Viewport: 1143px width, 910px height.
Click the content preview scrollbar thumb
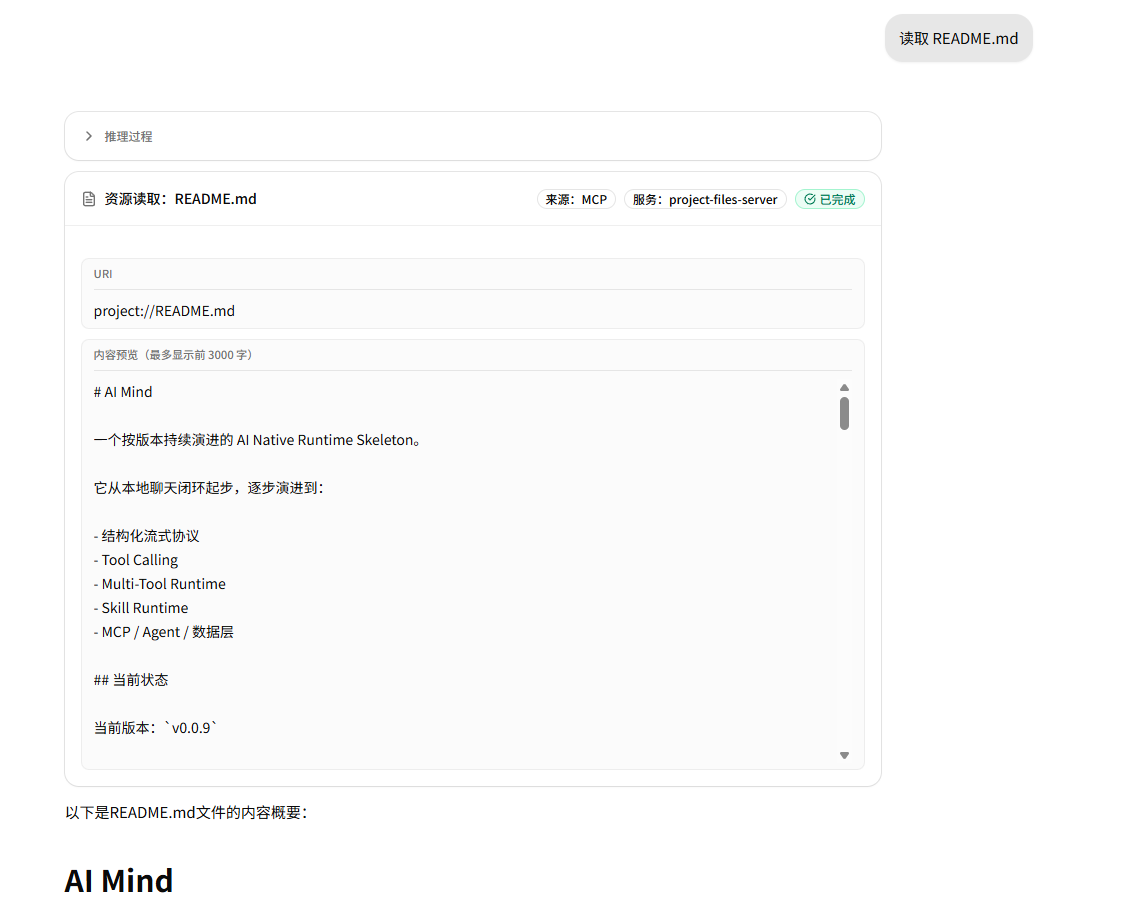click(844, 413)
